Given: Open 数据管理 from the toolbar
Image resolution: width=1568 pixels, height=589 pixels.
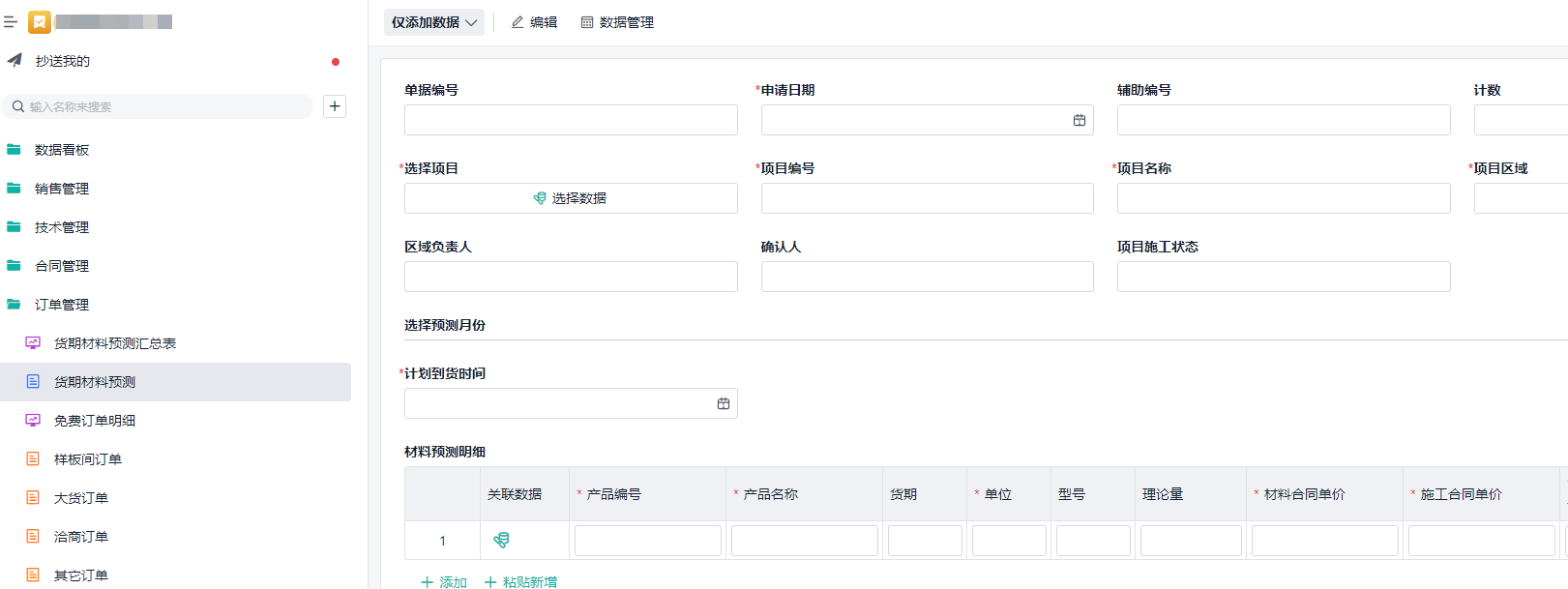Looking at the screenshot, I should [617, 22].
